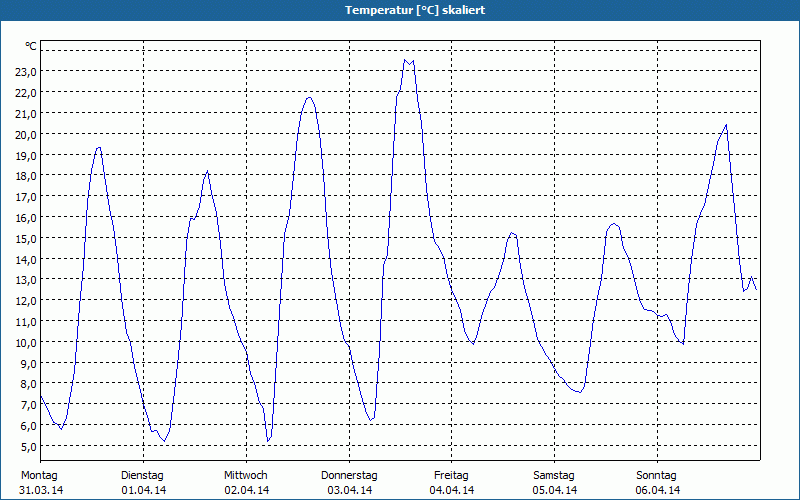Click the 14,0 y-axis label
Screen dimensions: 800x500
(x=26, y=260)
